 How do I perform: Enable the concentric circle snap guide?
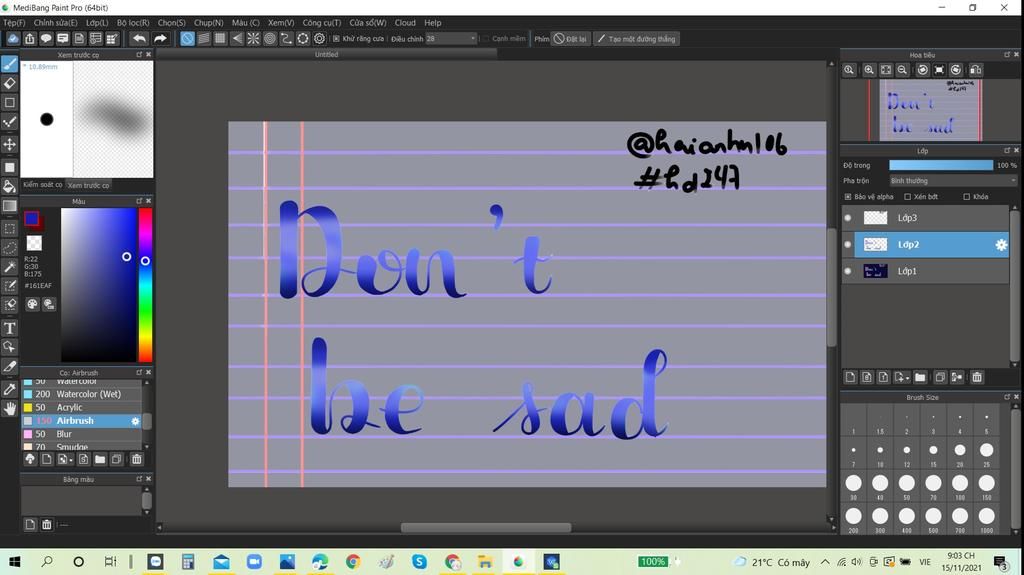pyautogui.click(x=270, y=39)
